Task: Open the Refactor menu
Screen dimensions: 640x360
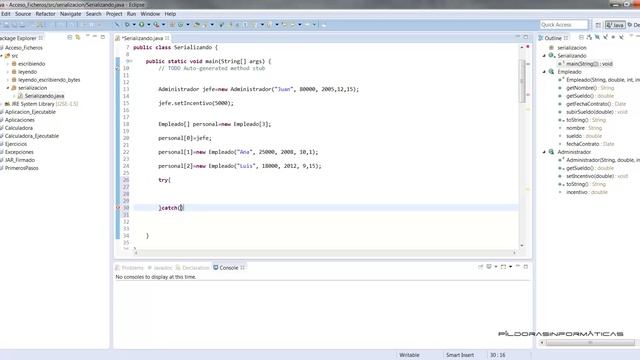Action: pos(45,13)
